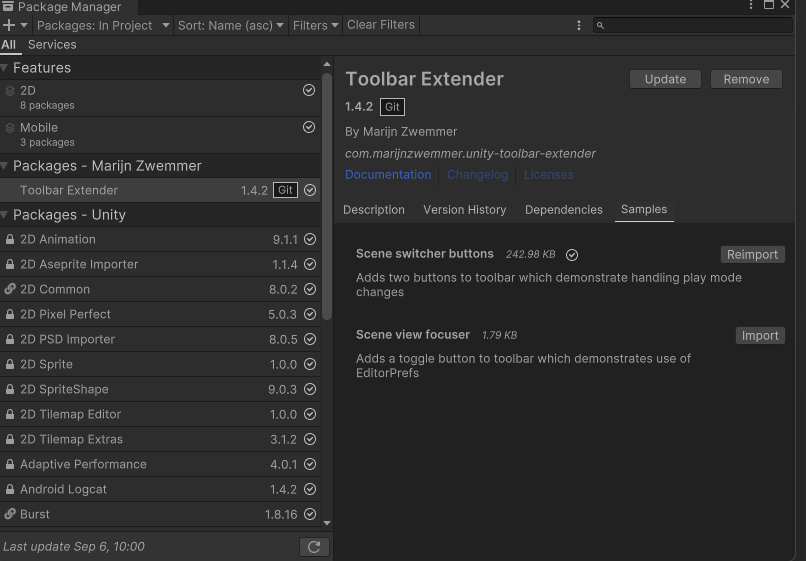
Task: Click Import for Scene view focuser sample
Action: (x=760, y=336)
